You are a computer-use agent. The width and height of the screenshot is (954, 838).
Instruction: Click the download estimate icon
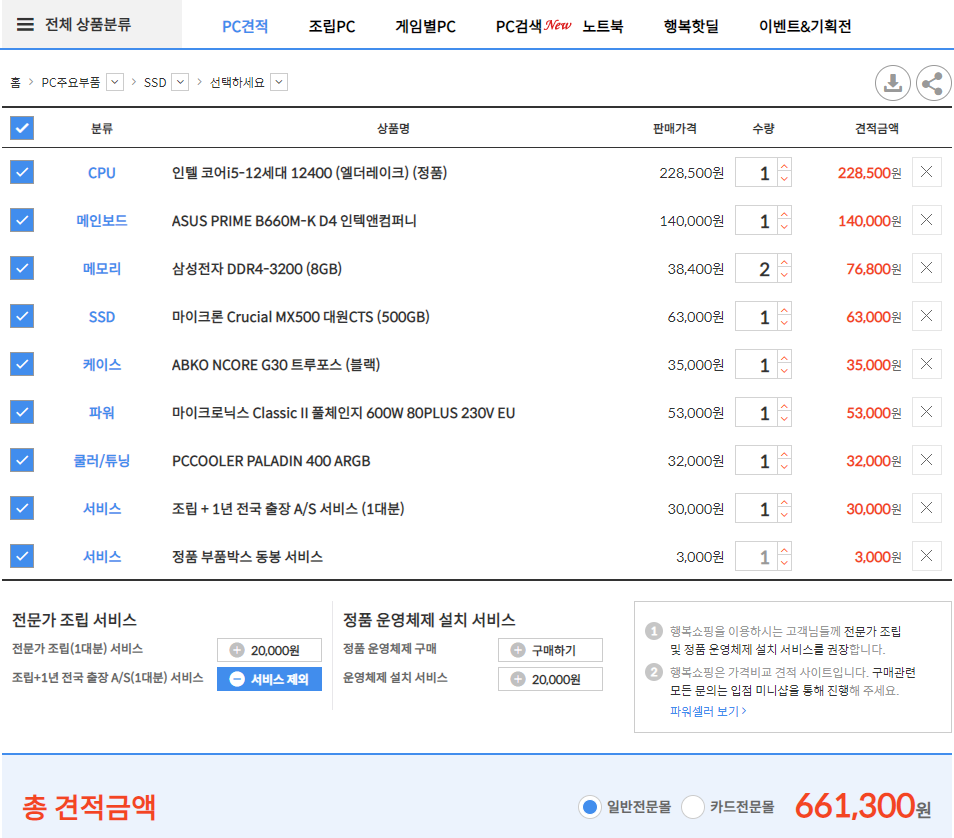pos(893,83)
